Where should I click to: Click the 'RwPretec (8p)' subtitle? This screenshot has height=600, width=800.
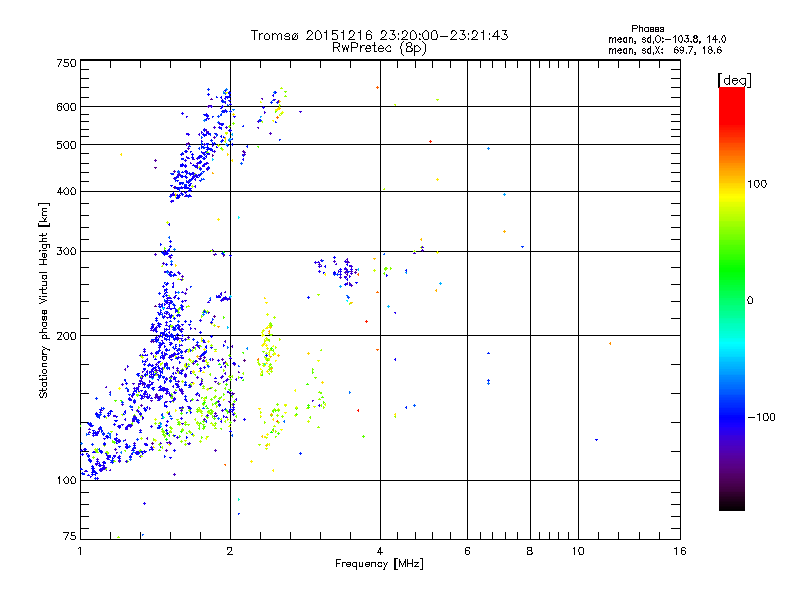[379, 48]
